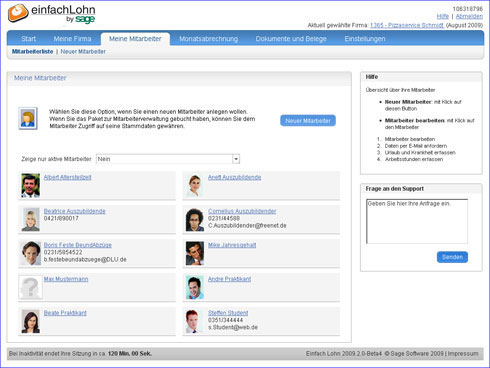Open Albert Altersteilzeit's profile link
Image resolution: width=490 pixels, height=368 pixels.
coord(68,177)
